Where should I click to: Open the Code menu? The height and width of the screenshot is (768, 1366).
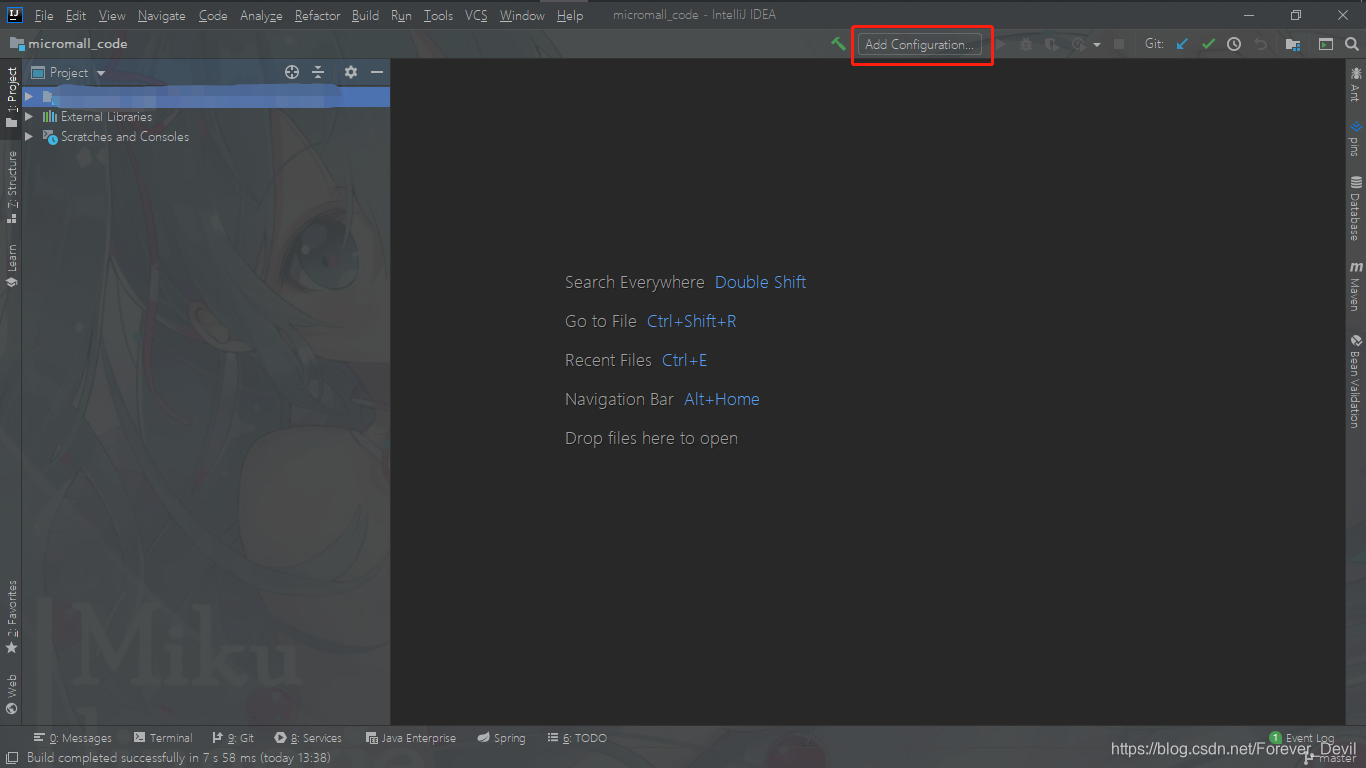tap(213, 15)
